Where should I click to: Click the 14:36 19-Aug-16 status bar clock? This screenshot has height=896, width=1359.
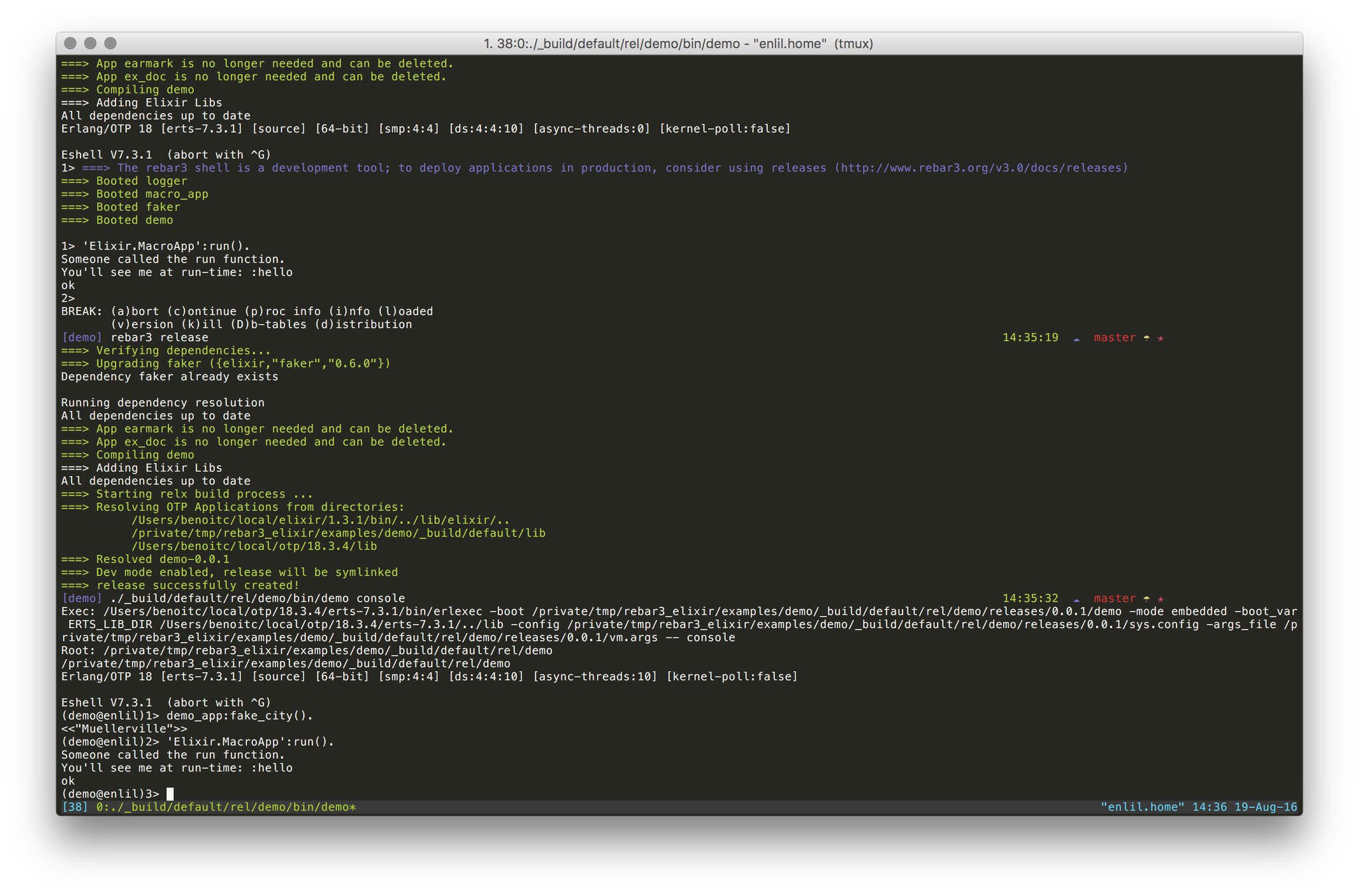pos(1244,807)
